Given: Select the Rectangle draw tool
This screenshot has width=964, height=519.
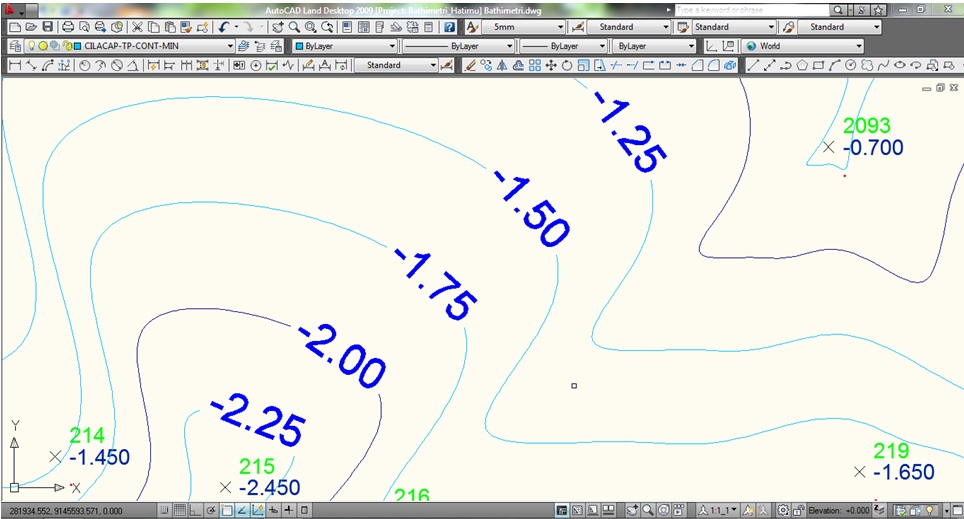Looking at the screenshot, I should [x=818, y=65].
